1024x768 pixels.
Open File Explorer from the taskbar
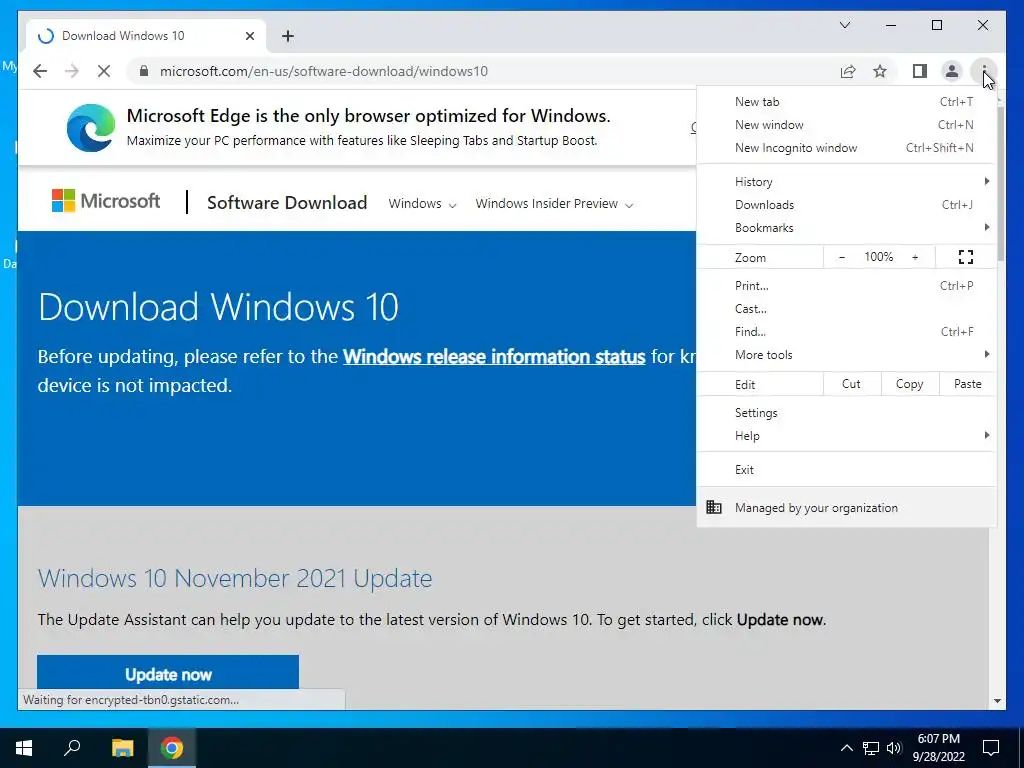(x=122, y=748)
